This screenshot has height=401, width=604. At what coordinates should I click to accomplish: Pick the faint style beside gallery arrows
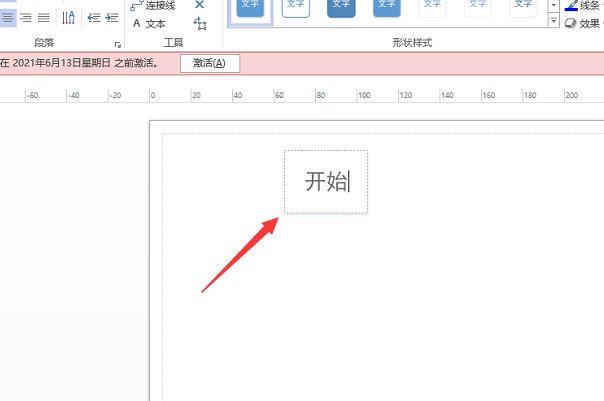point(523,8)
